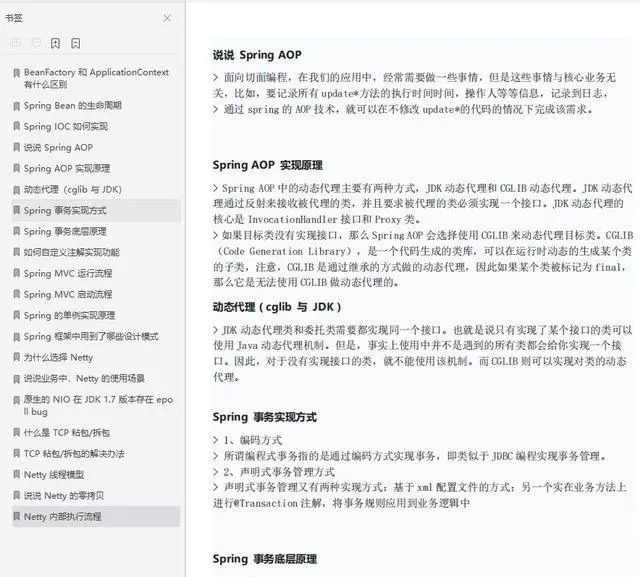Click the bookmark icon beside 'Spring 的单例实现原理'
Viewport: 640px width, 577px height.
[x=16, y=316]
